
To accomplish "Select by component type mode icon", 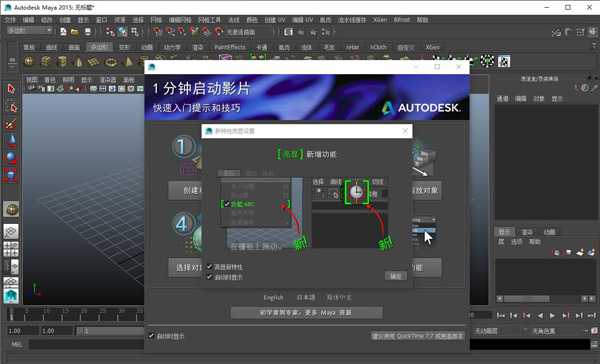I will [x=135, y=32].
